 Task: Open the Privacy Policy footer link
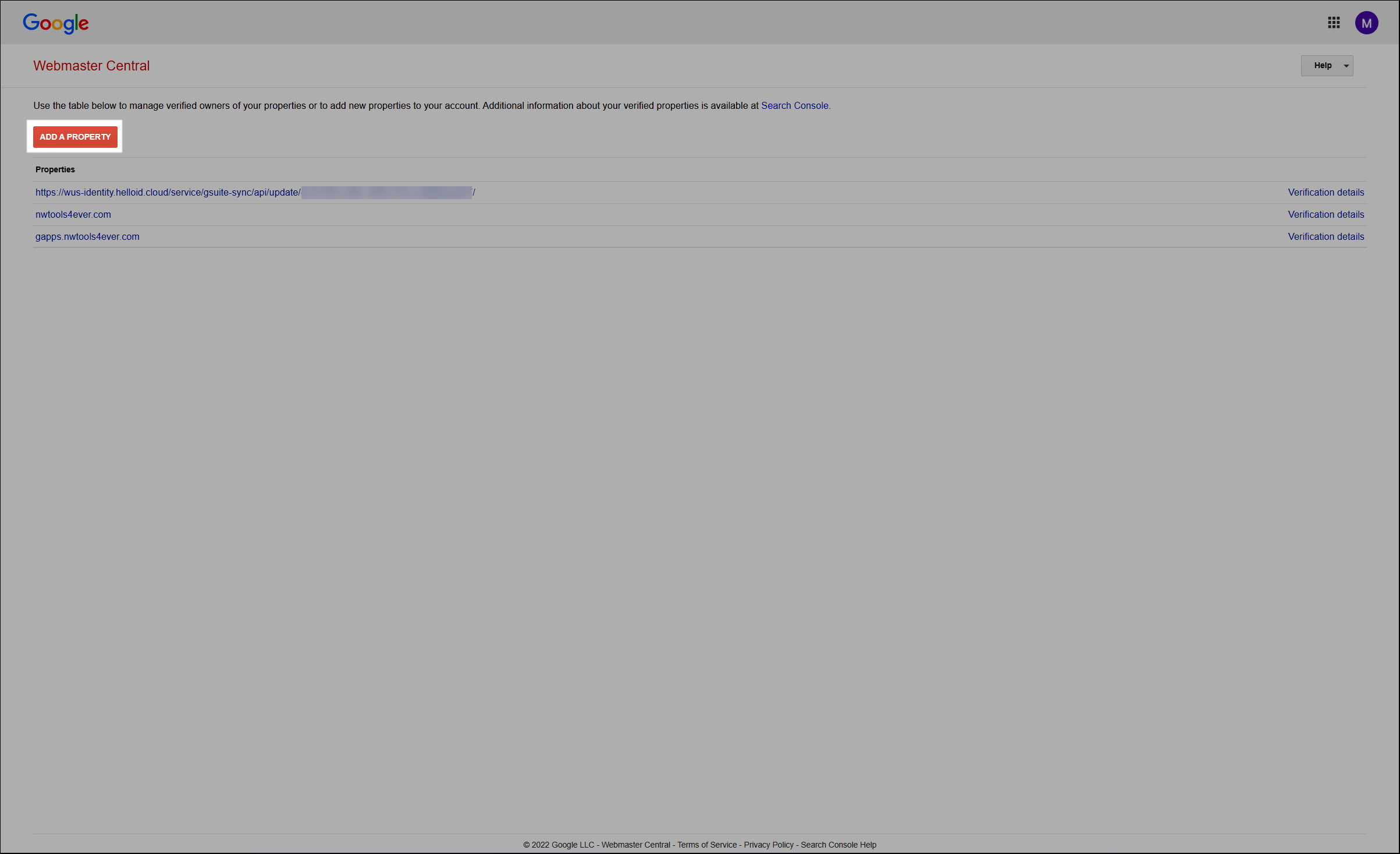click(x=769, y=845)
